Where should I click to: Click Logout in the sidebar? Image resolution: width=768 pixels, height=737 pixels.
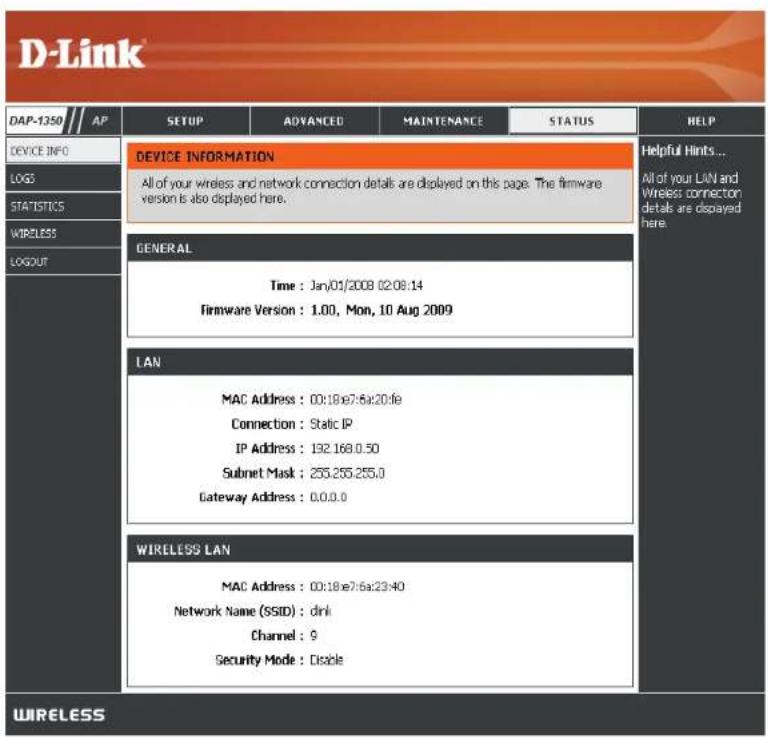63,262
